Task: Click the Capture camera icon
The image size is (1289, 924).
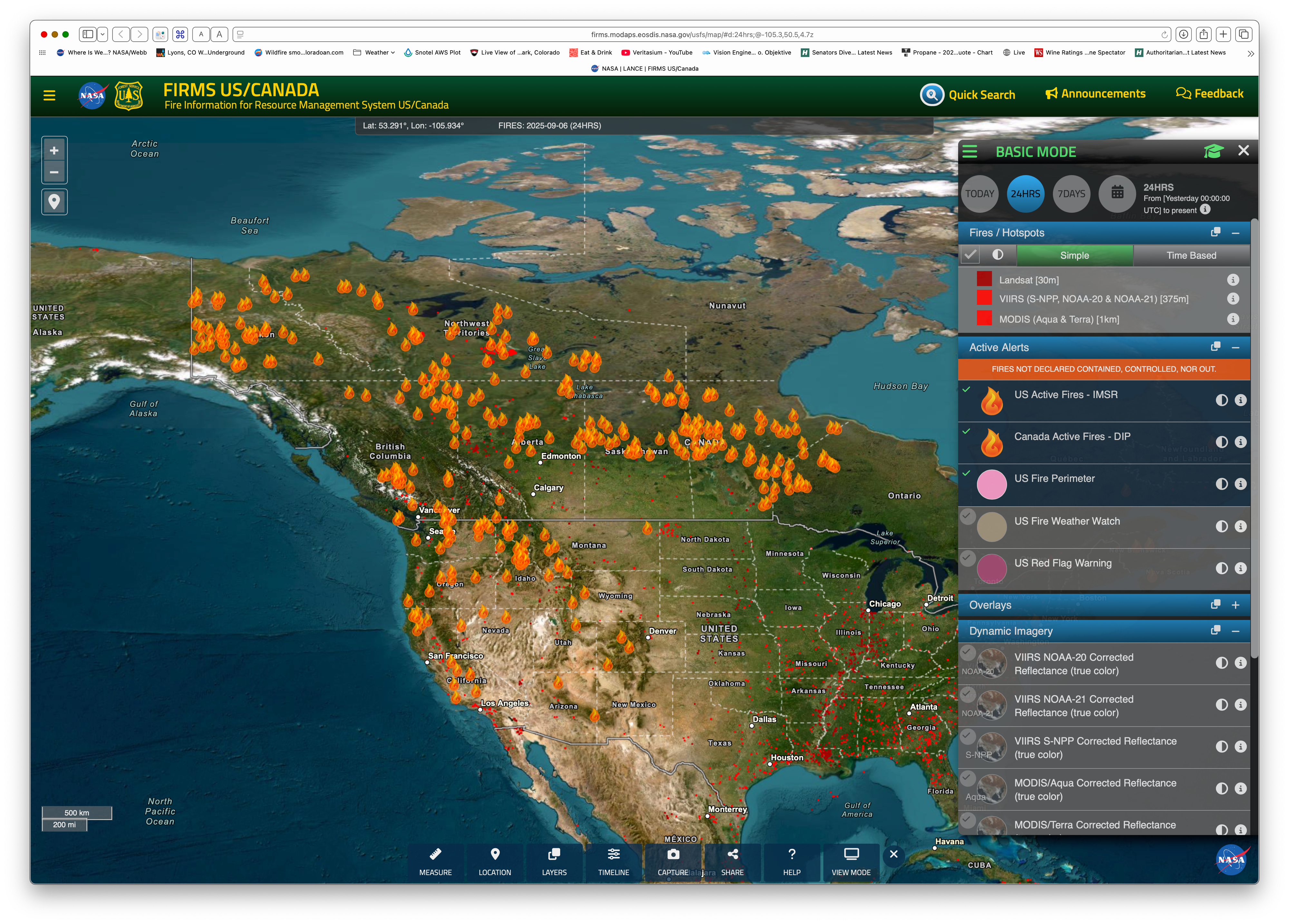Action: point(673,855)
